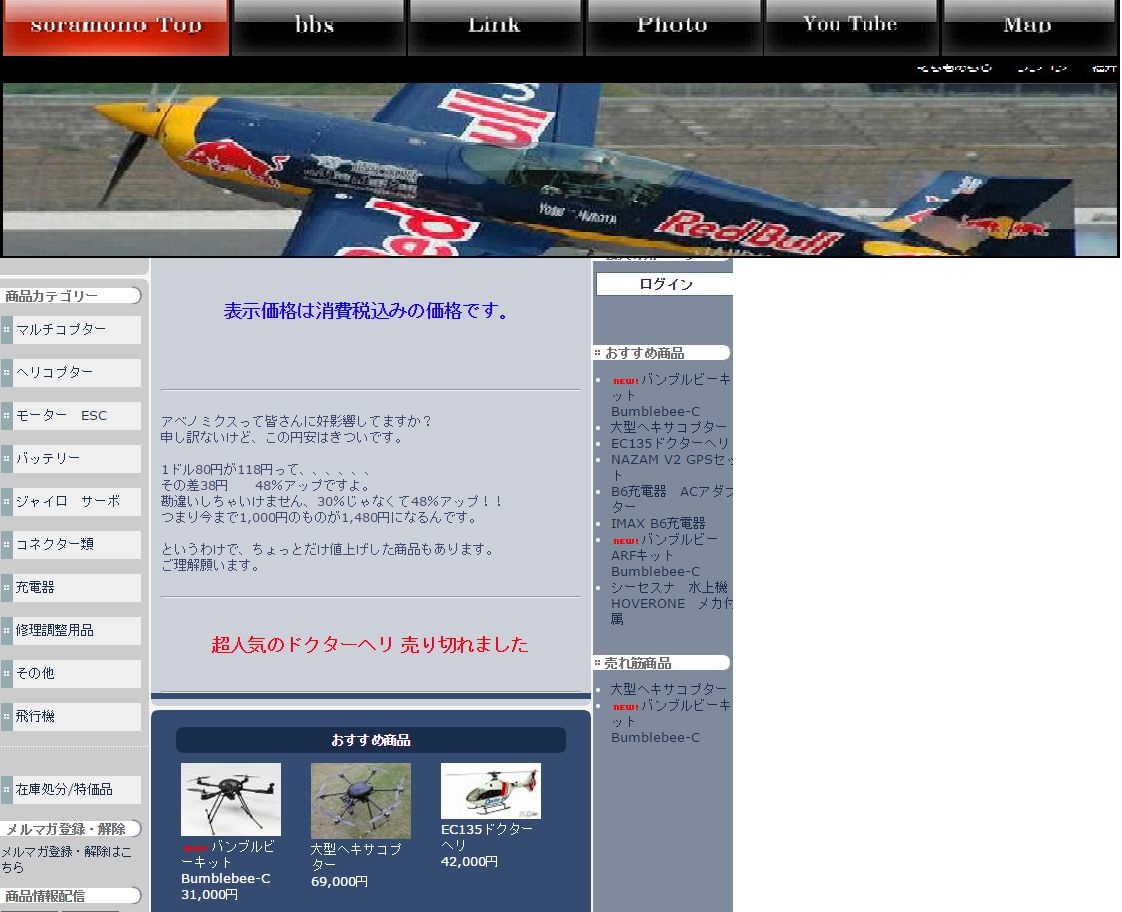
Task: Open バンブルビーキット Bumblebee-C 31,000円 product title
Action: (228, 863)
